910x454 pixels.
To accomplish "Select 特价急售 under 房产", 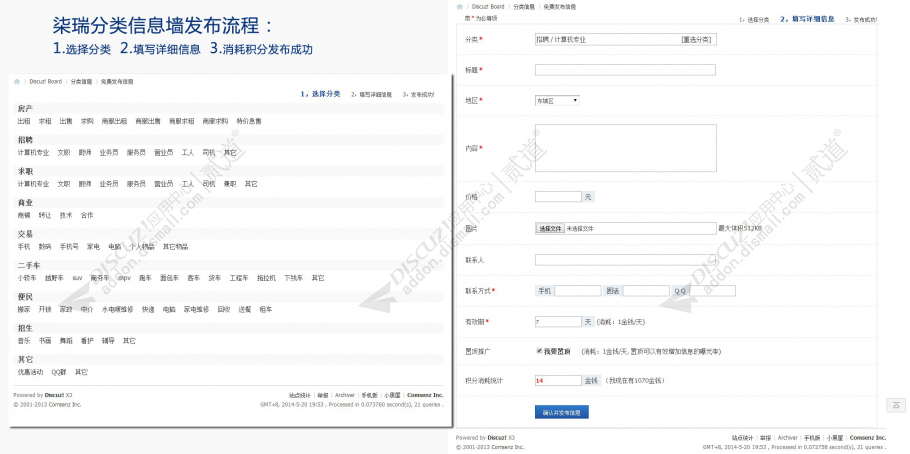I will tap(249, 121).
